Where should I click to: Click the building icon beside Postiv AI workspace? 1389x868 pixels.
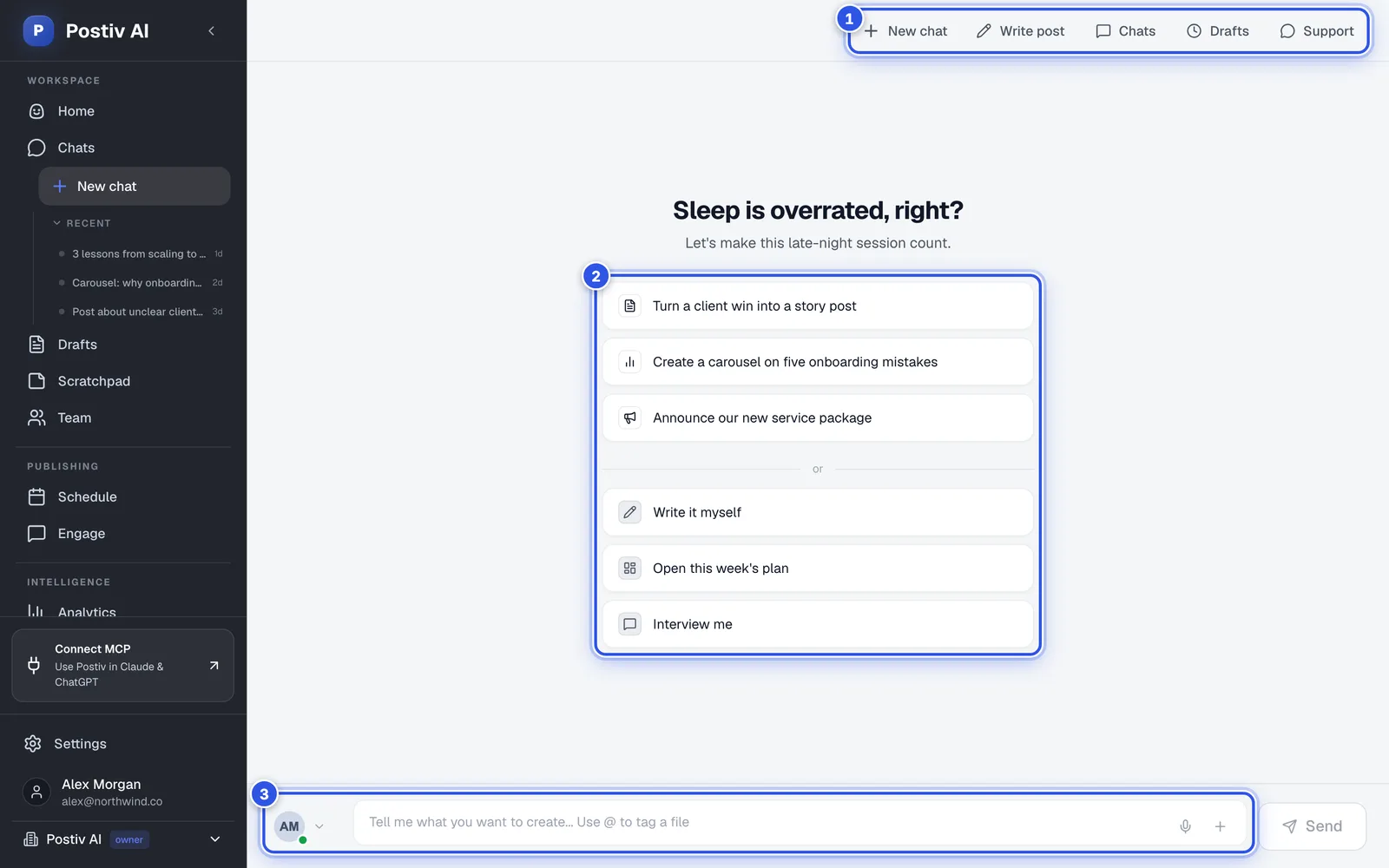point(30,839)
